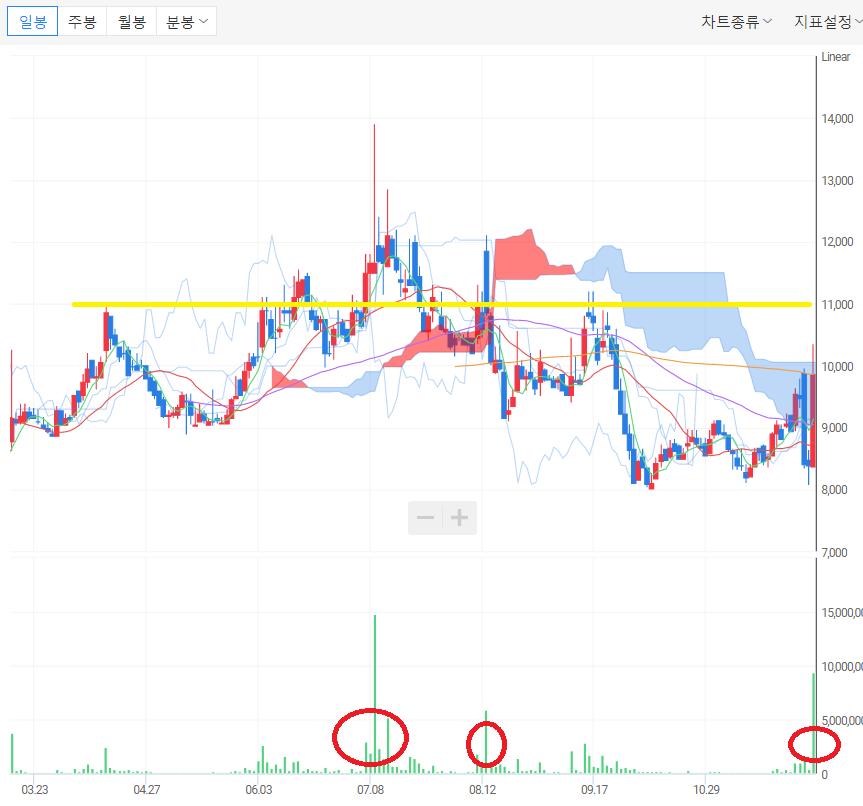Click the 8,000 price axis label
863x806 pixels.
click(834, 489)
